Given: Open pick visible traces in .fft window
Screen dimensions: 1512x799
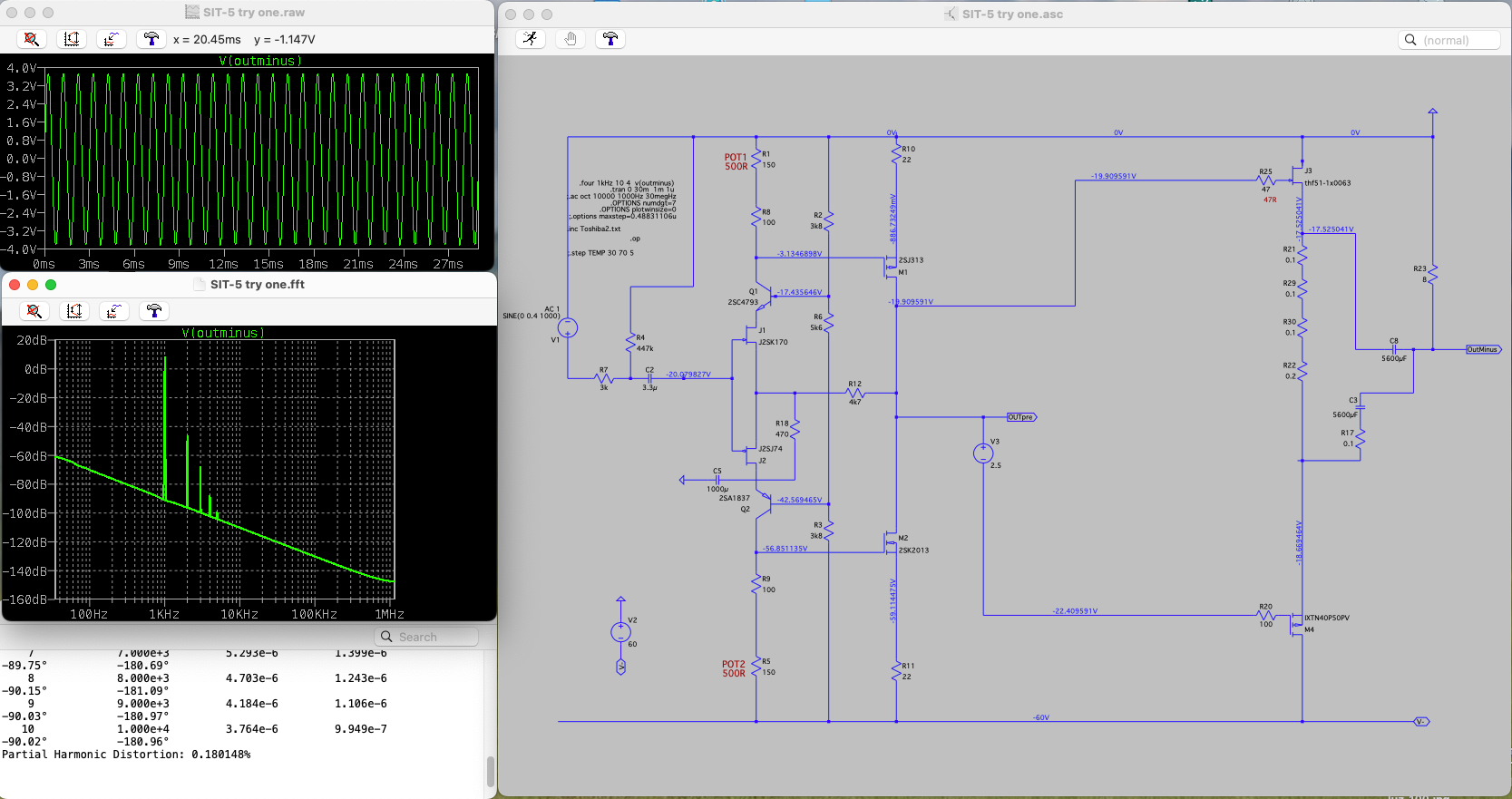Looking at the screenshot, I should (114, 311).
